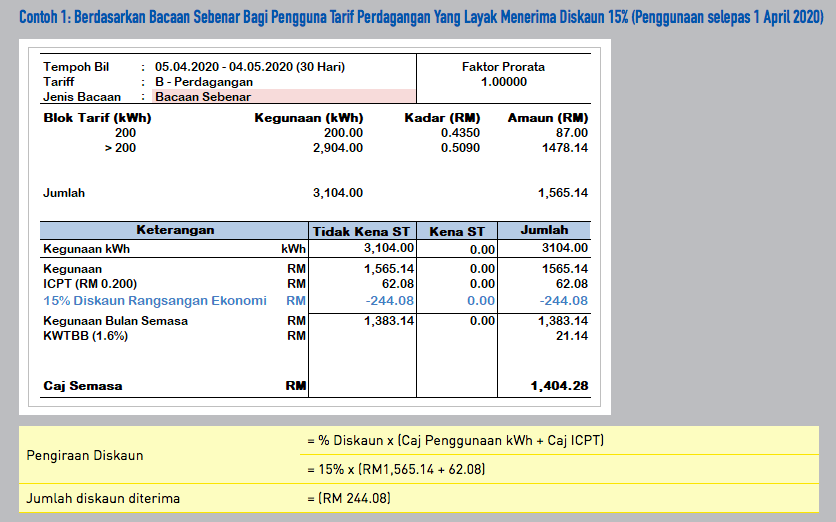Click the 'Kegunaan (kWh)' column header
The width and height of the screenshot is (836, 522).
(309, 118)
